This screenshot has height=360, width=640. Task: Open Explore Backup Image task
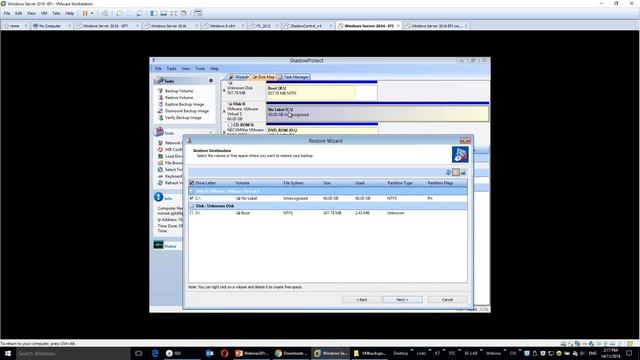(x=184, y=104)
